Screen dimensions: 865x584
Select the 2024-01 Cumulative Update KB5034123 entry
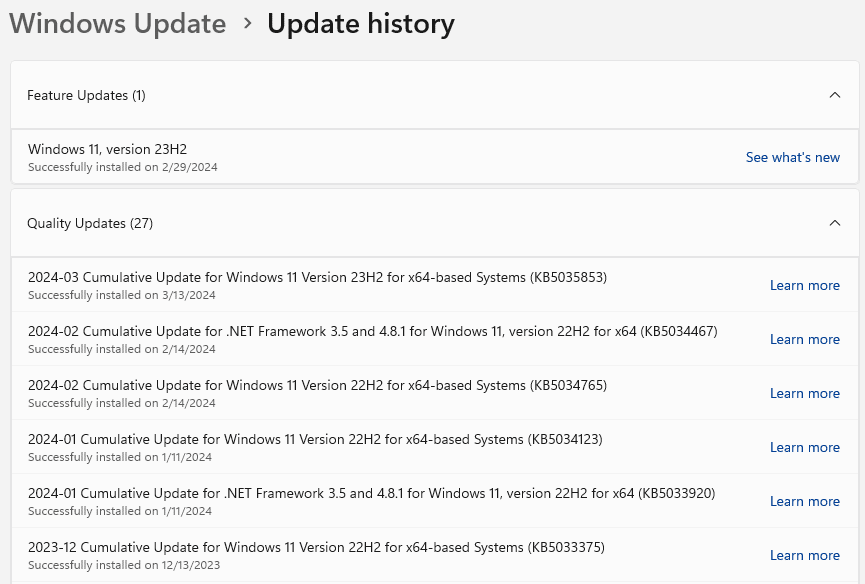tap(435, 447)
